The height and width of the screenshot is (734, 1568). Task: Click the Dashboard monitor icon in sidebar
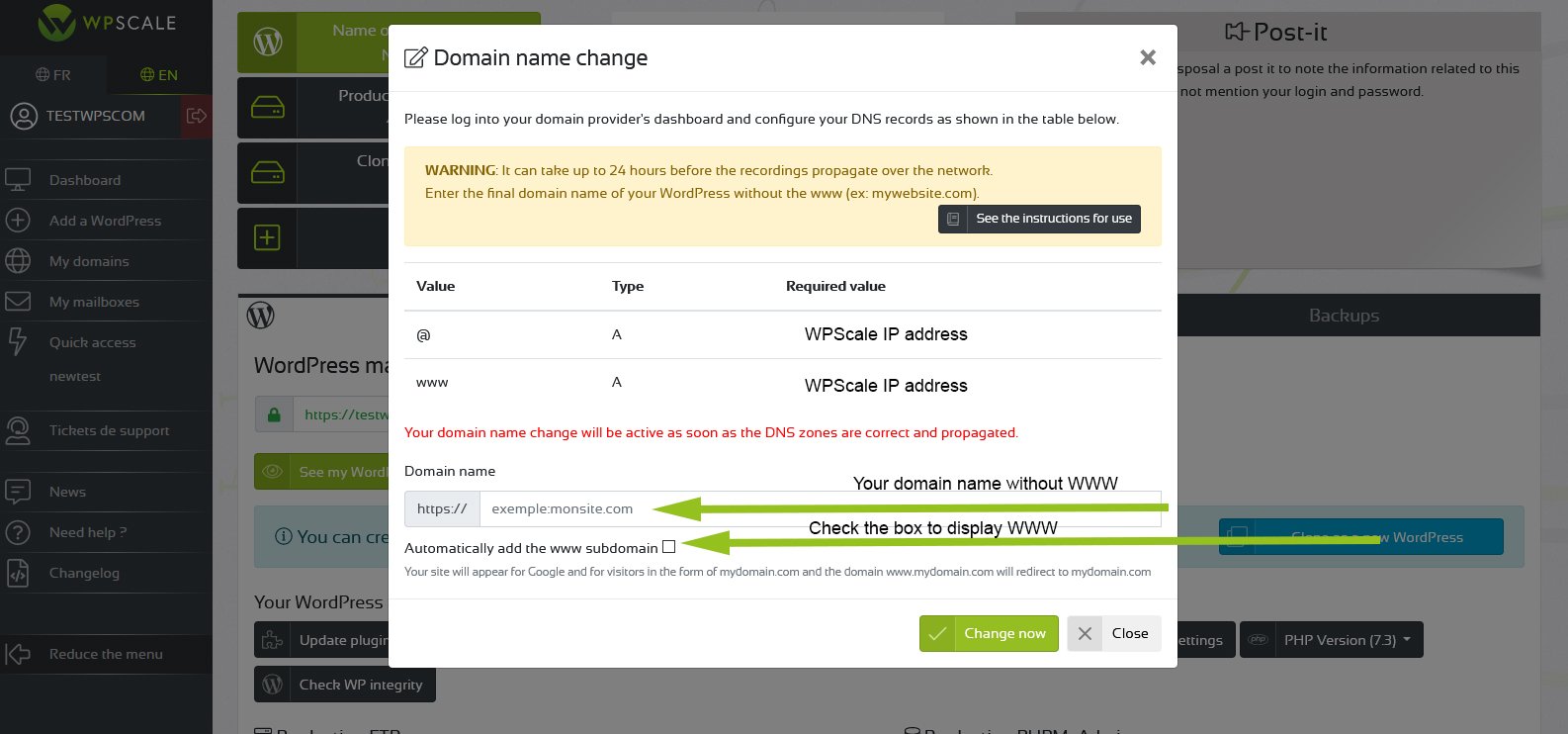[x=18, y=180]
